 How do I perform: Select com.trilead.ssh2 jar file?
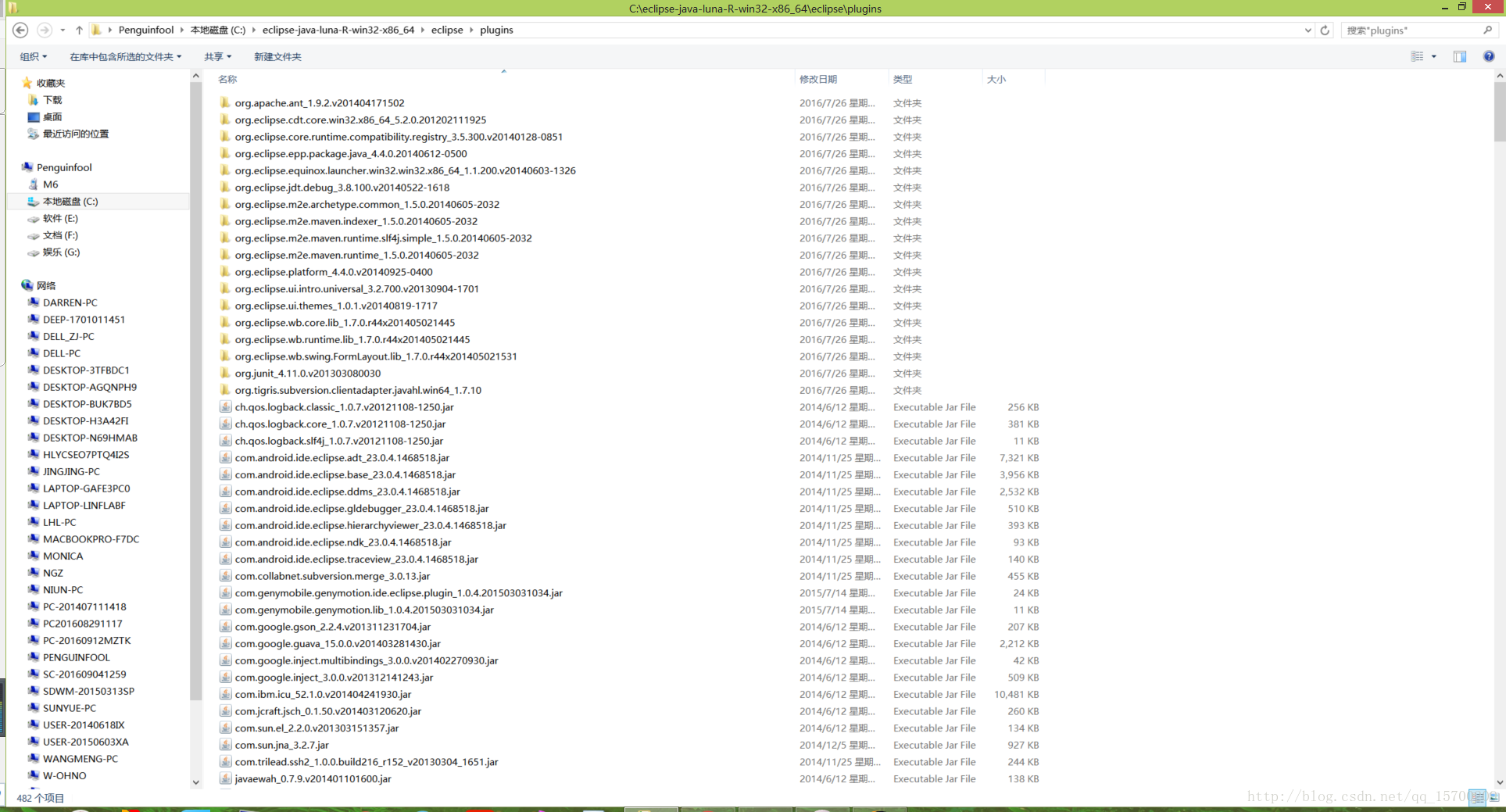pos(367,762)
